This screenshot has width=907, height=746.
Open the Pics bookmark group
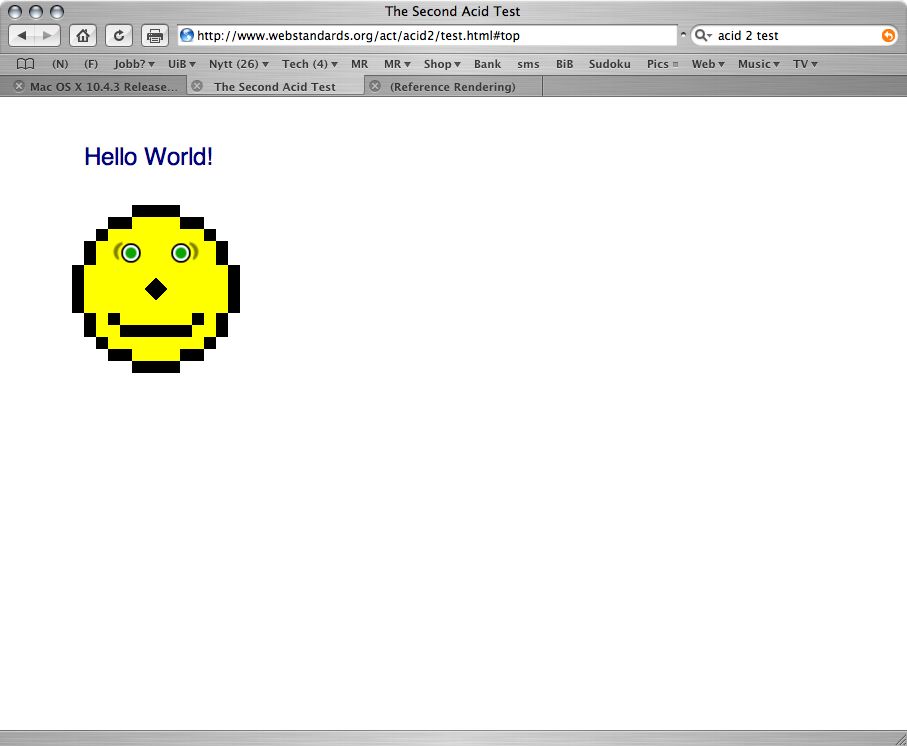[662, 64]
